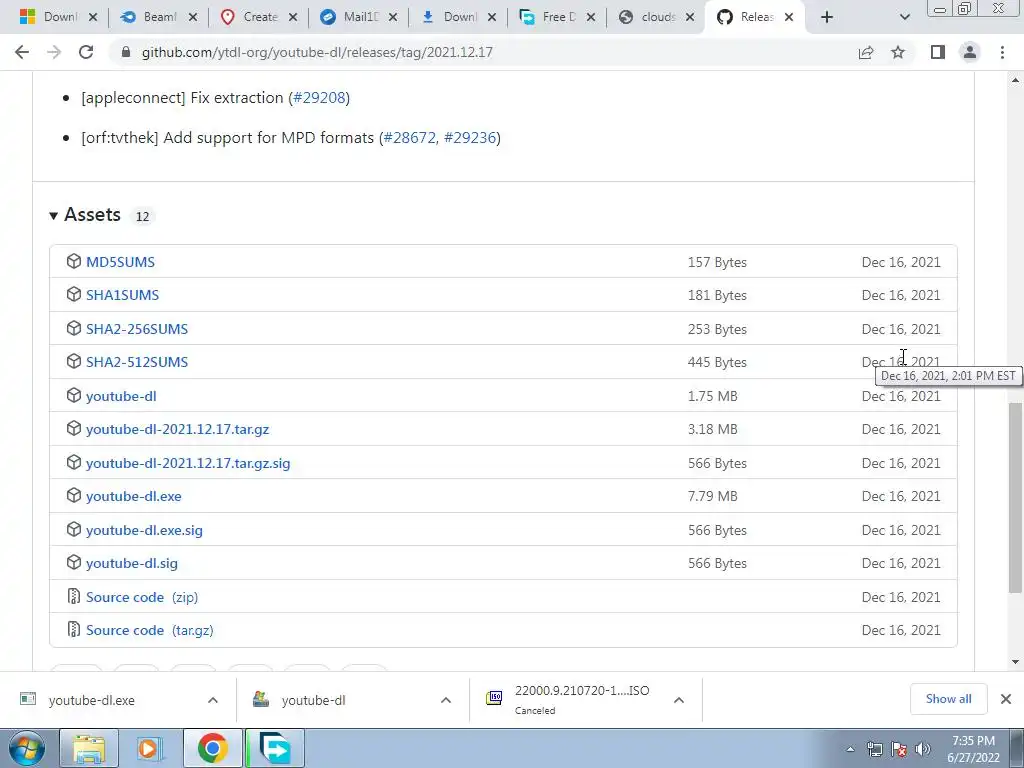Open options for youtube-dl.exe download

pyautogui.click(x=213, y=700)
